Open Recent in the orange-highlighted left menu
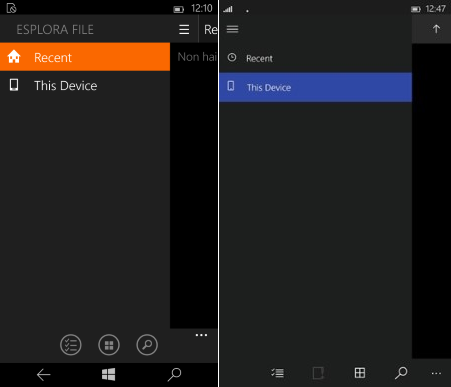451x387 pixels. coord(85,57)
